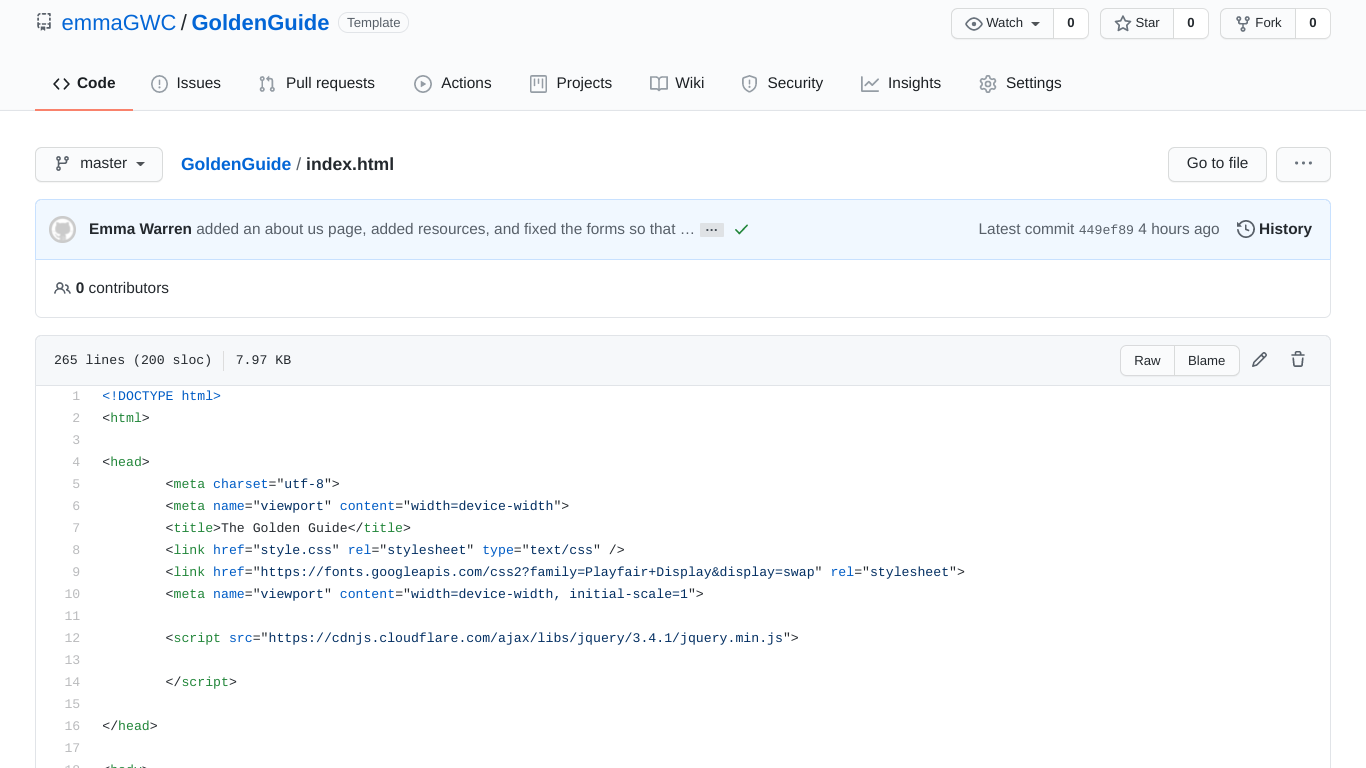The height and width of the screenshot is (768, 1366).
Task: Click the emmaGWC owner link
Action: coord(119,23)
